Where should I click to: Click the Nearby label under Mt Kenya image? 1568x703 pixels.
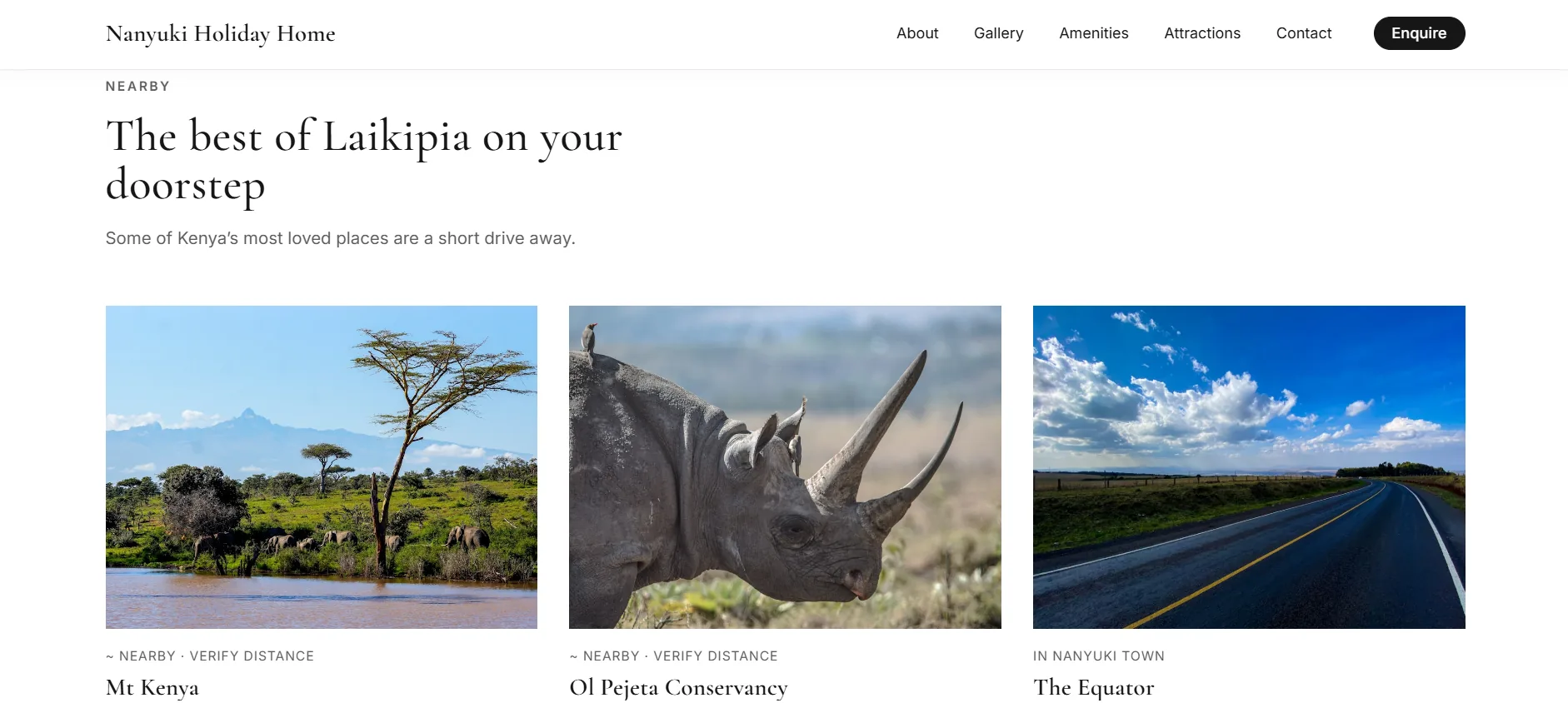pos(147,656)
